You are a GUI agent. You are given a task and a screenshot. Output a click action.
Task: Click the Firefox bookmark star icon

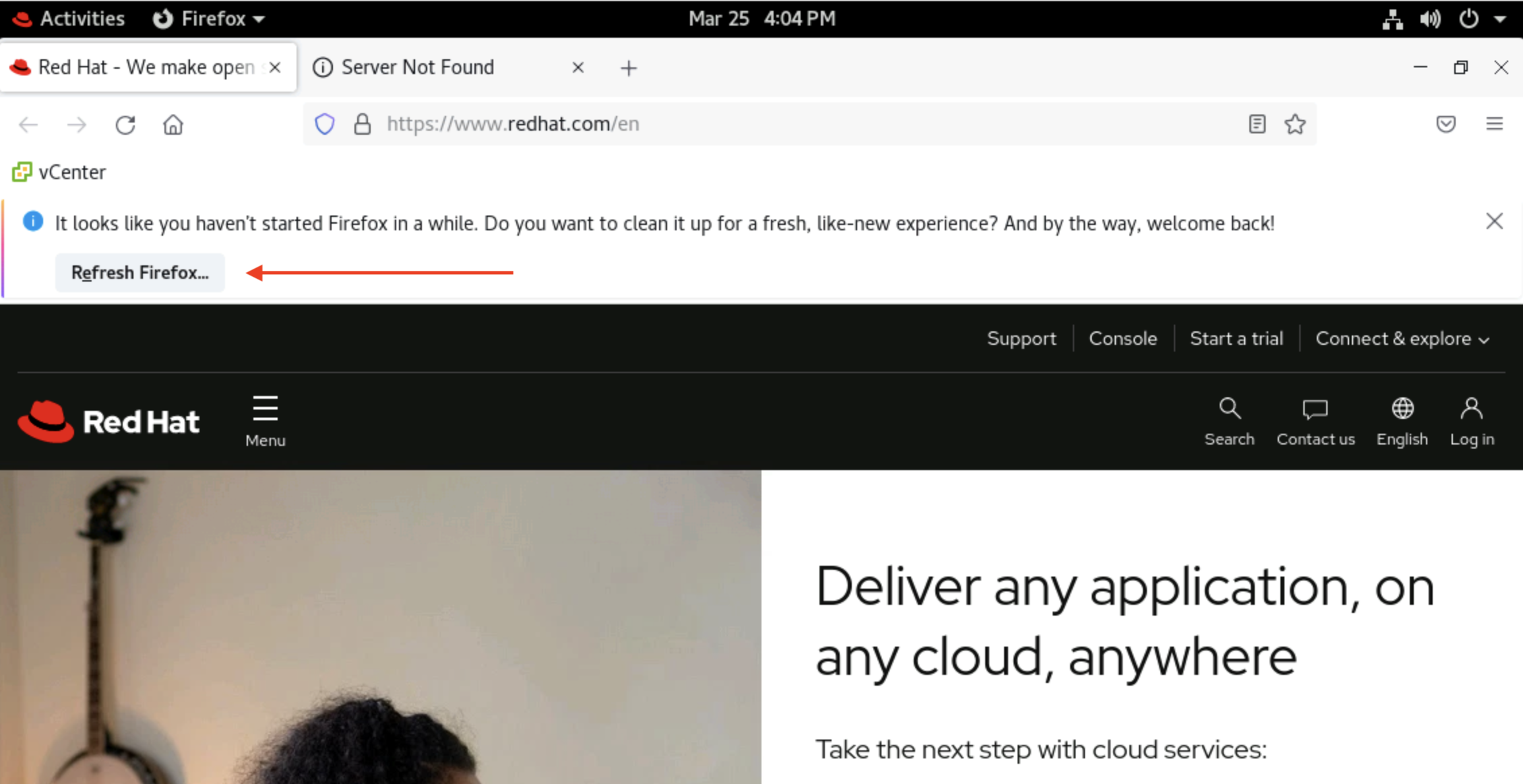[x=1295, y=124]
